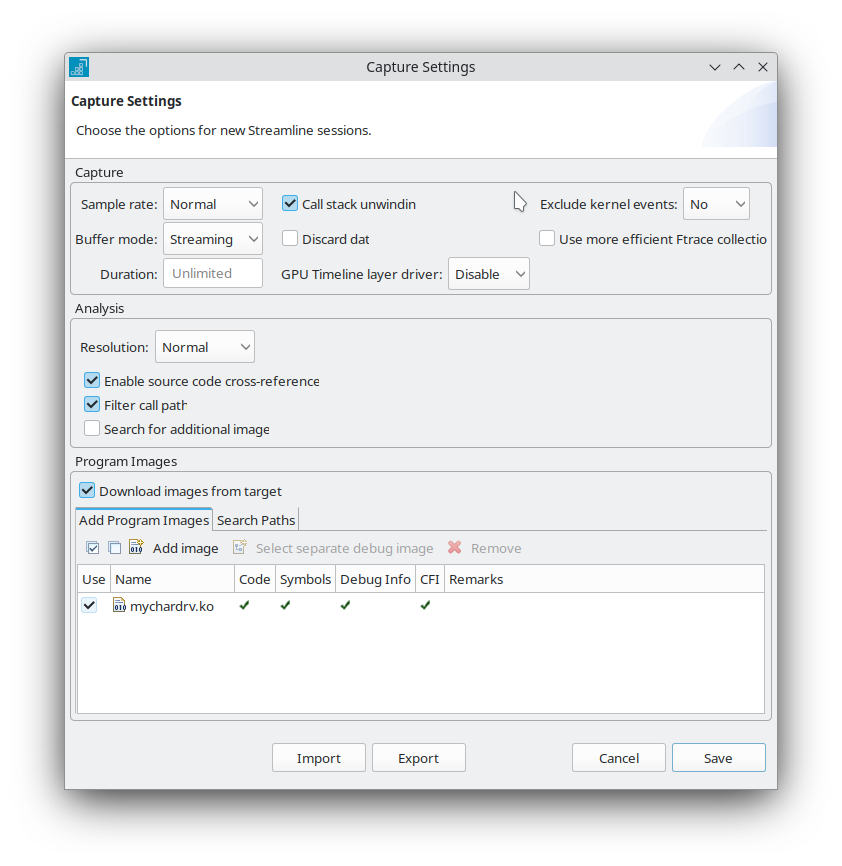Click the green Code checkmark for mychardrv.ko
This screenshot has width=842, height=866.
[244, 605]
